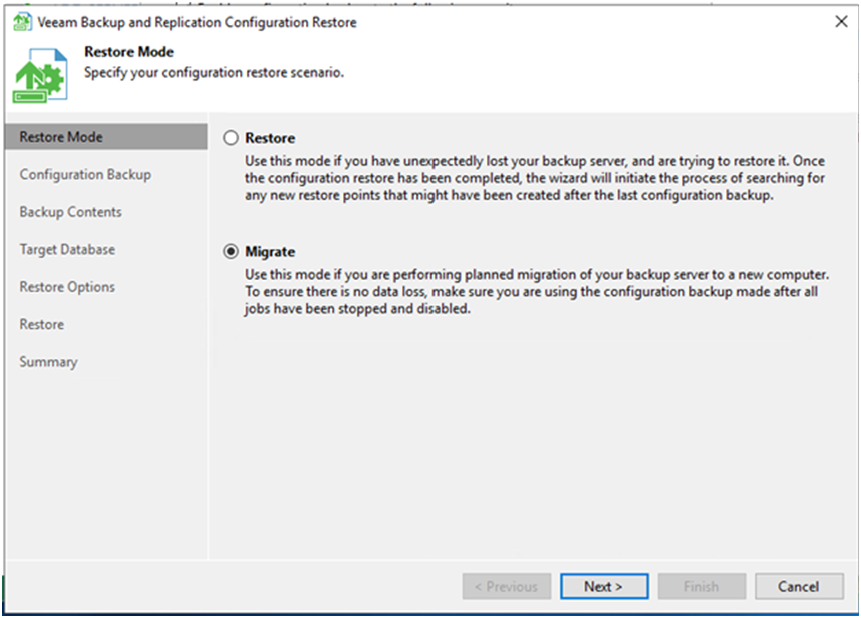Click the large configuration restore header icon
This screenshot has height=618, width=861.
[x=40, y=75]
